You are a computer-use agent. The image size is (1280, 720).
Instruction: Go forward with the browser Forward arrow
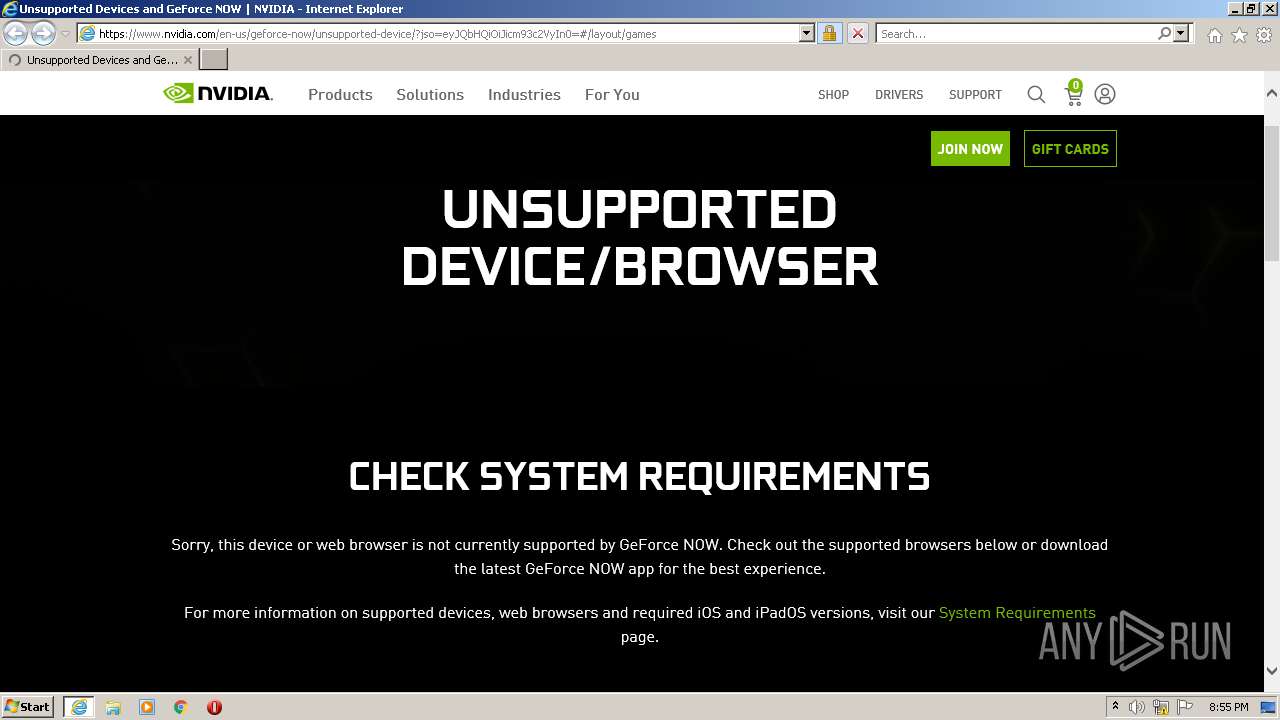tap(43, 33)
